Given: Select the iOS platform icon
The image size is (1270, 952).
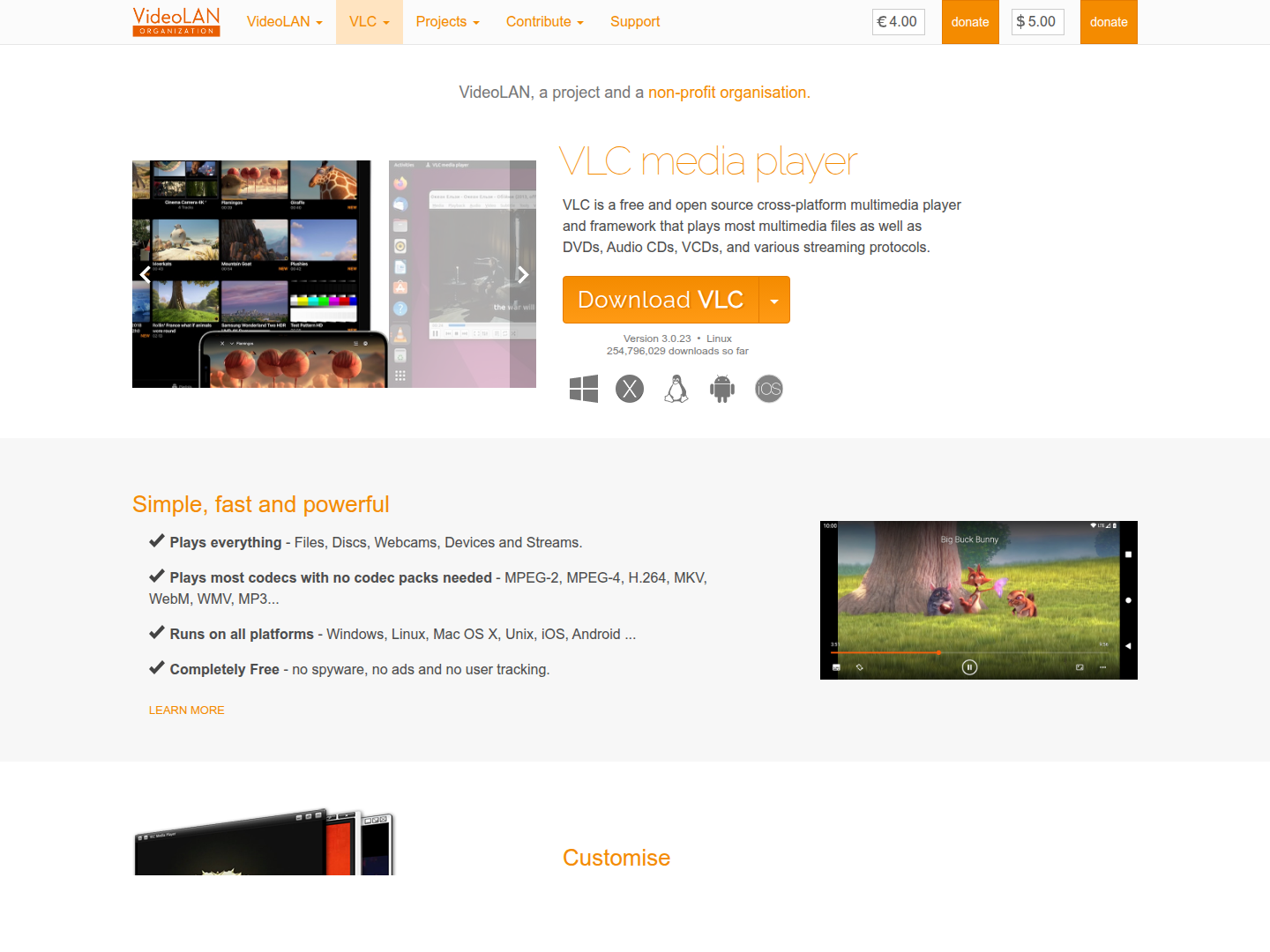Looking at the screenshot, I should (x=769, y=389).
